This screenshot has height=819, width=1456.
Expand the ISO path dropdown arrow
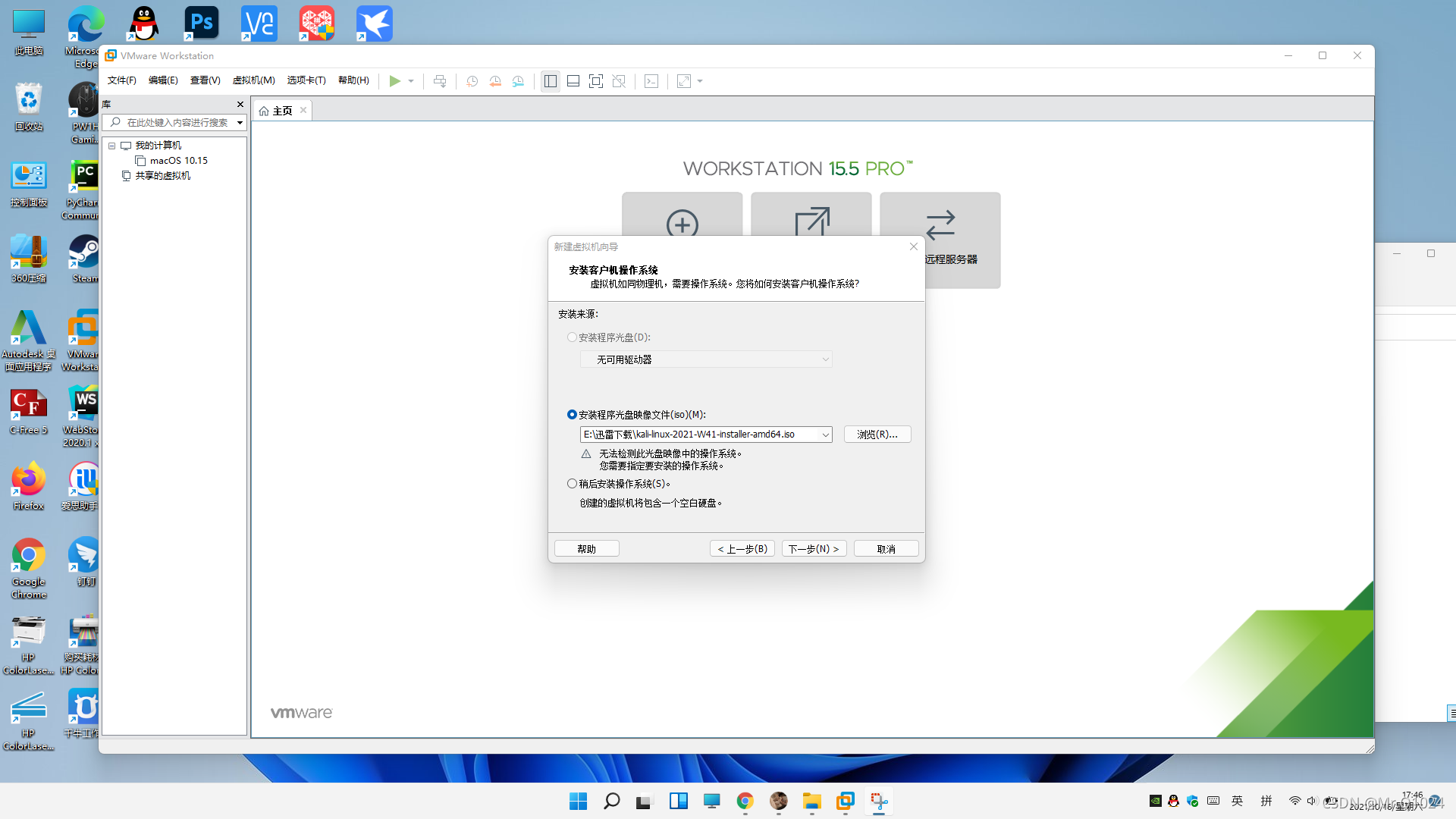click(826, 435)
